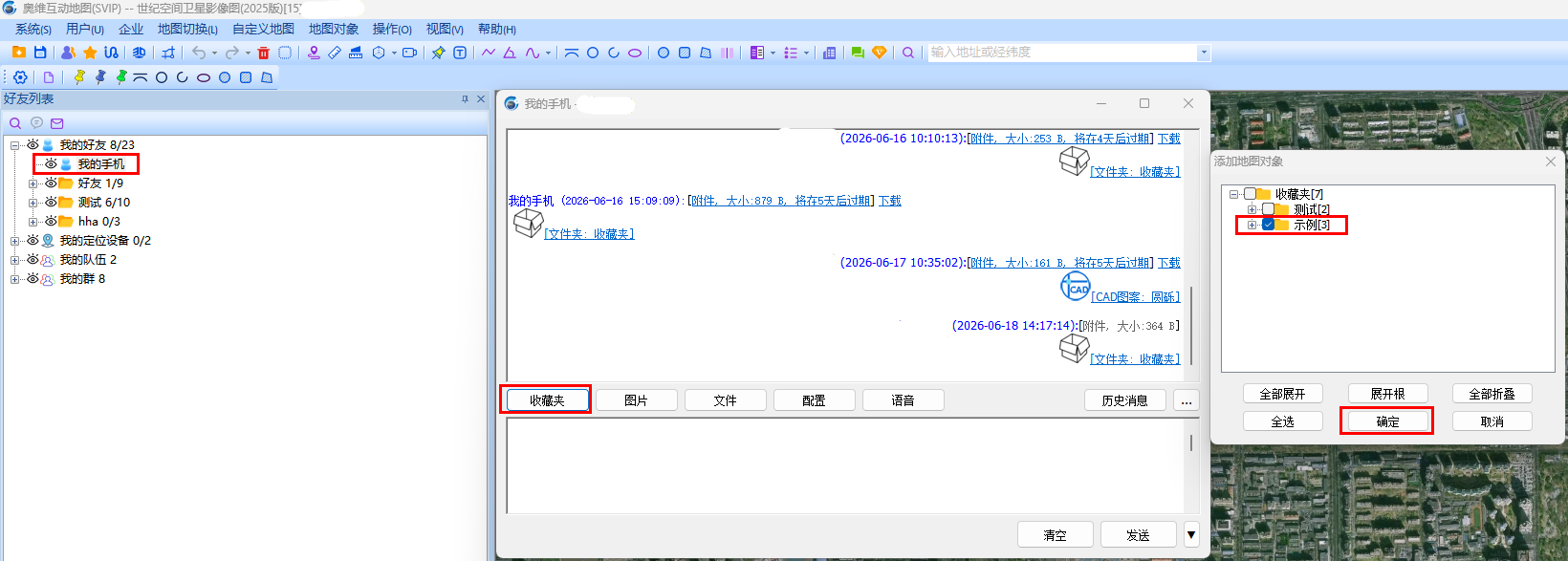Toggle eye icon beside 测试 6/10

pos(51,203)
